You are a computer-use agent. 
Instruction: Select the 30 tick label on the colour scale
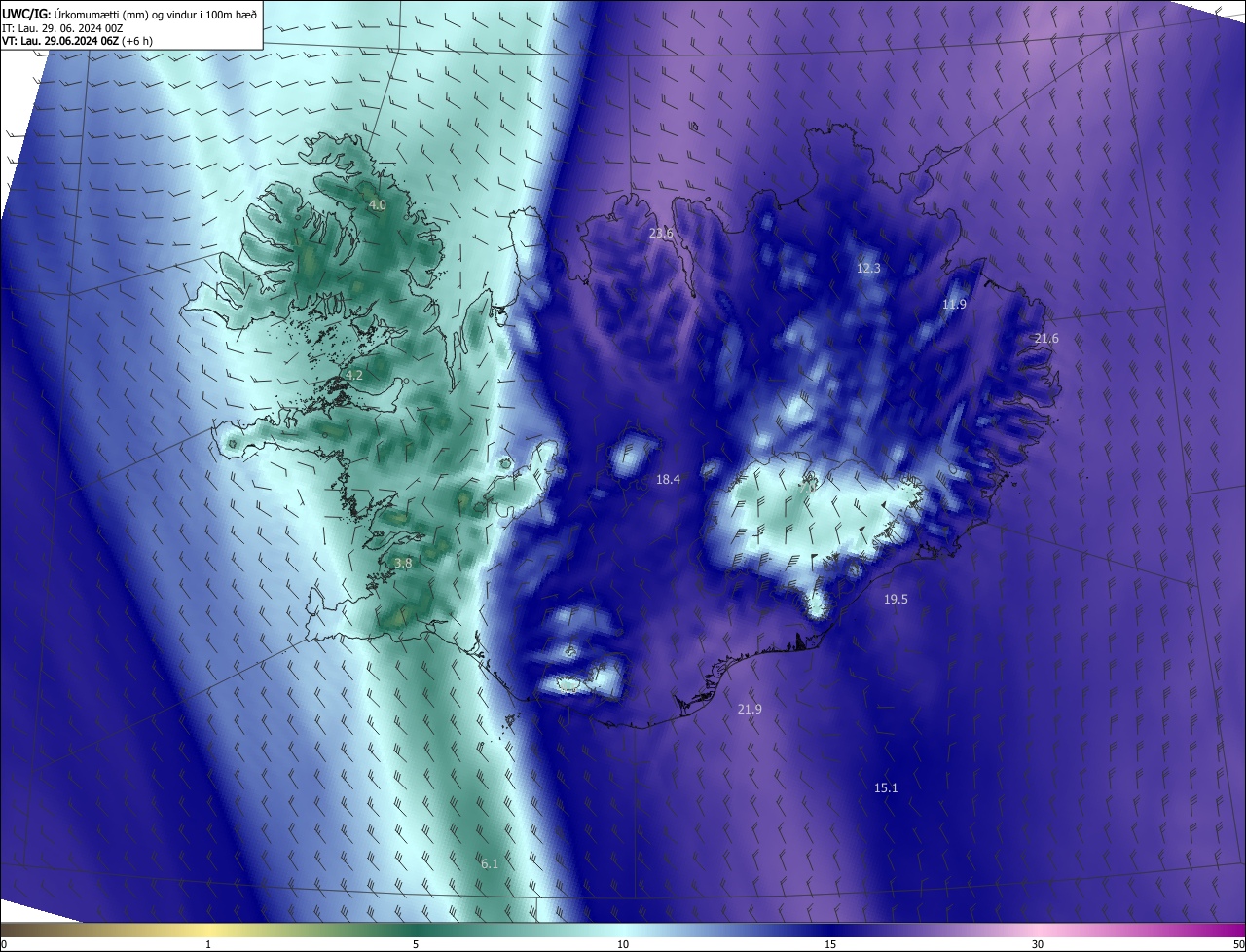pyautogui.click(x=1038, y=944)
